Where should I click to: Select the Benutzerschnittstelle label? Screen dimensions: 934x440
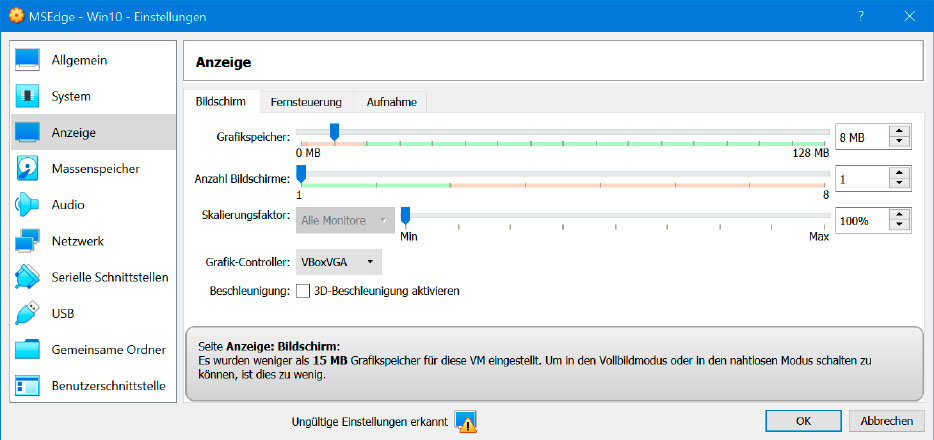(108, 386)
